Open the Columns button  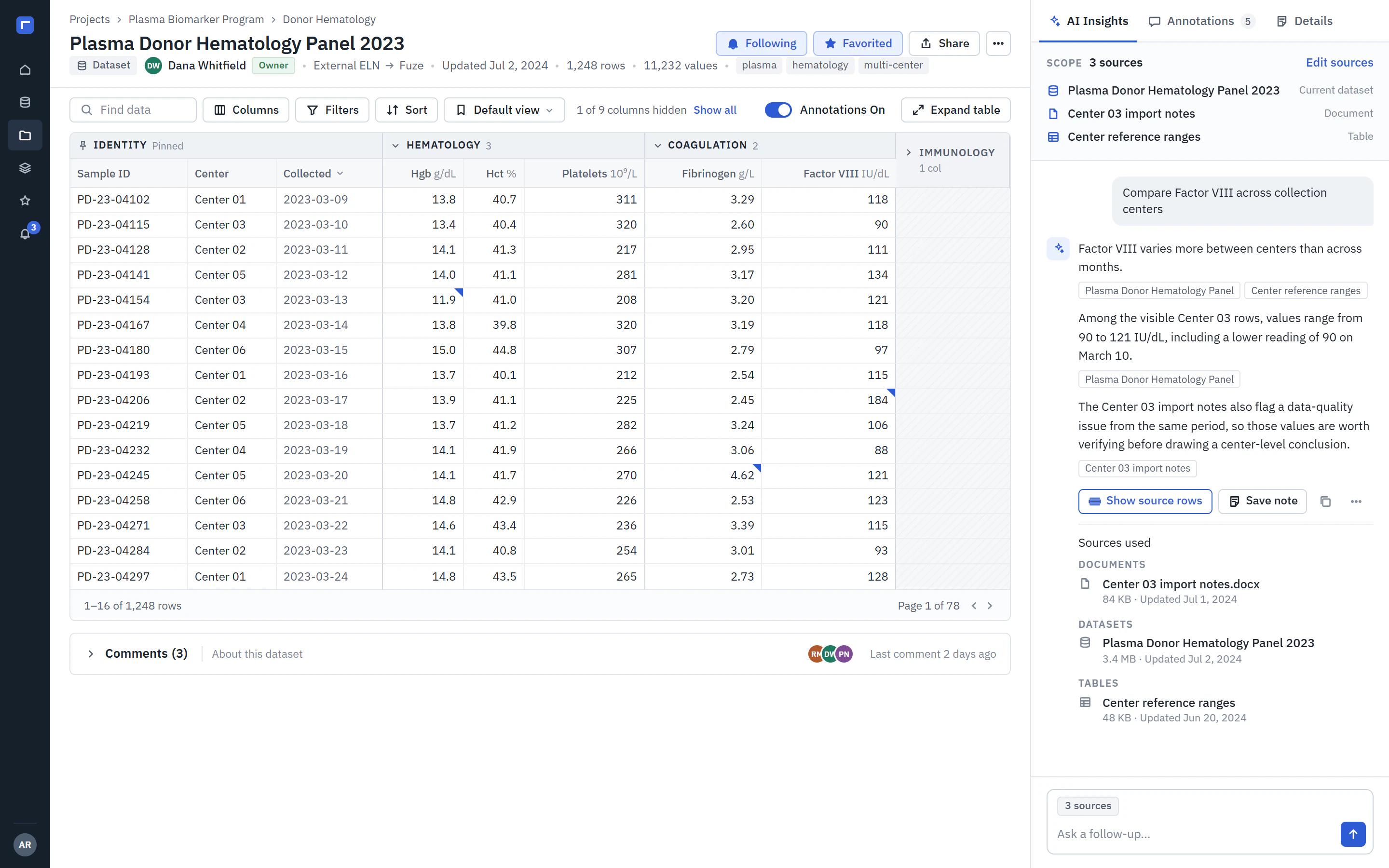(245, 109)
